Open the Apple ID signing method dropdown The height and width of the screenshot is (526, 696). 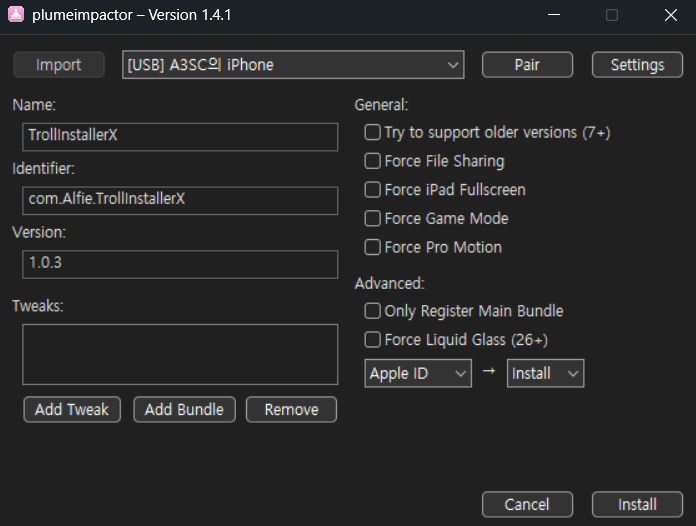pos(418,373)
